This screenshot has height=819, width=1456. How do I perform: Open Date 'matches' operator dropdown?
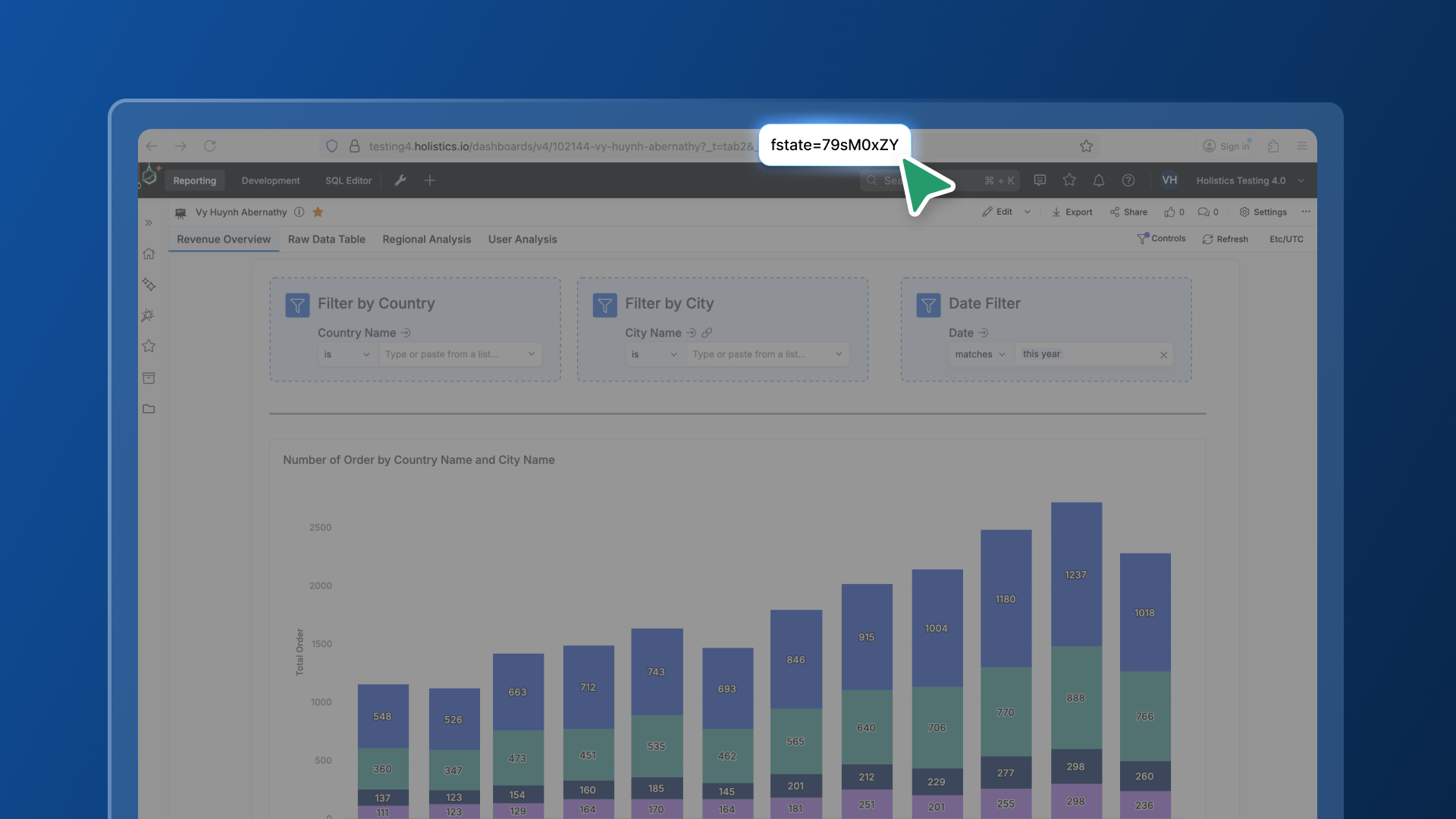click(980, 355)
